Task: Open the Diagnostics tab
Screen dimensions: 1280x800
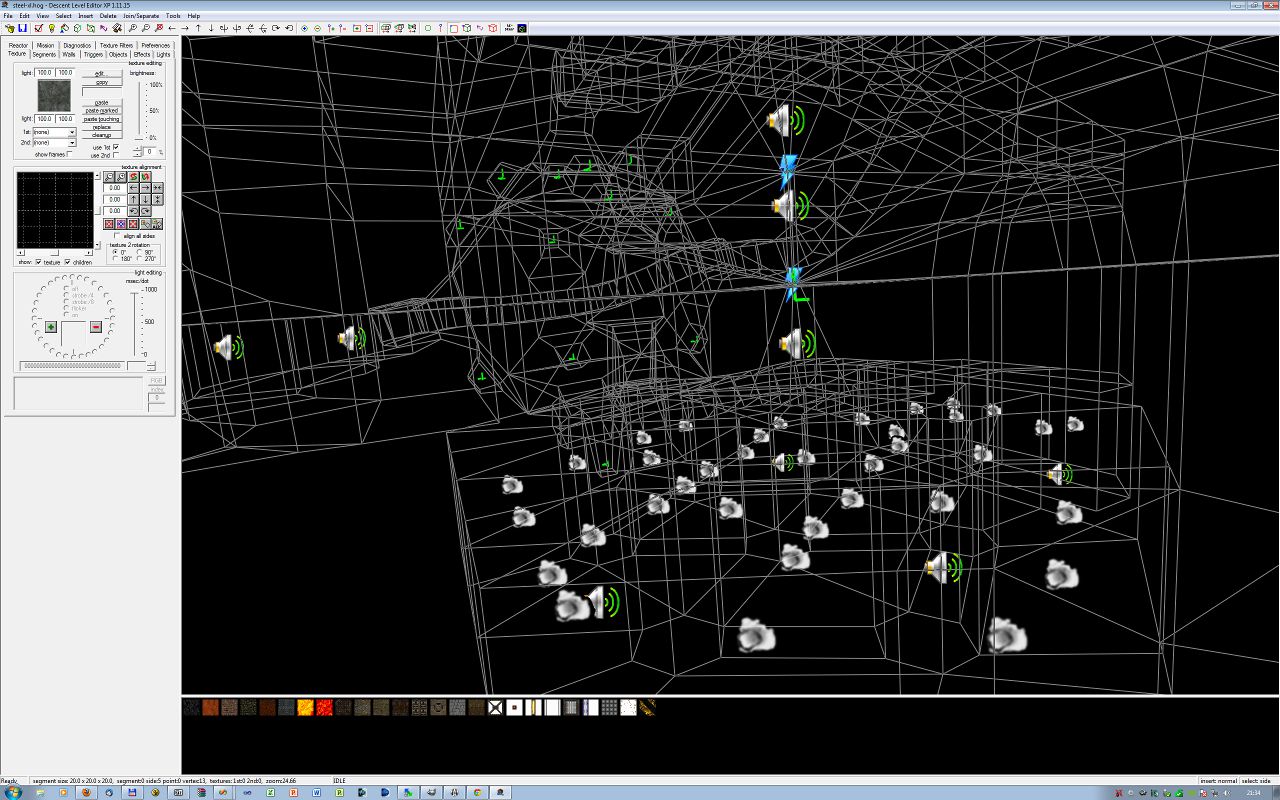Action: (x=77, y=45)
